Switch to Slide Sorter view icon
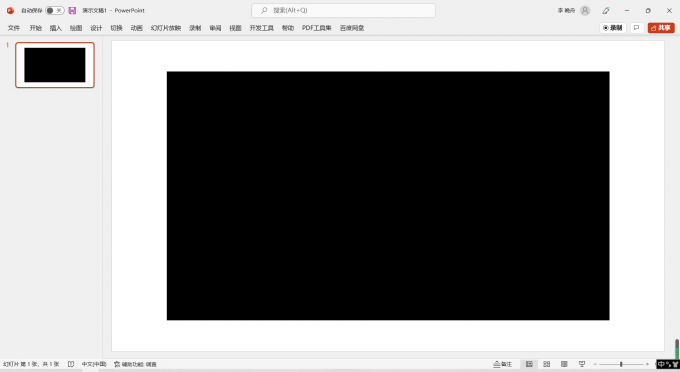 point(546,364)
